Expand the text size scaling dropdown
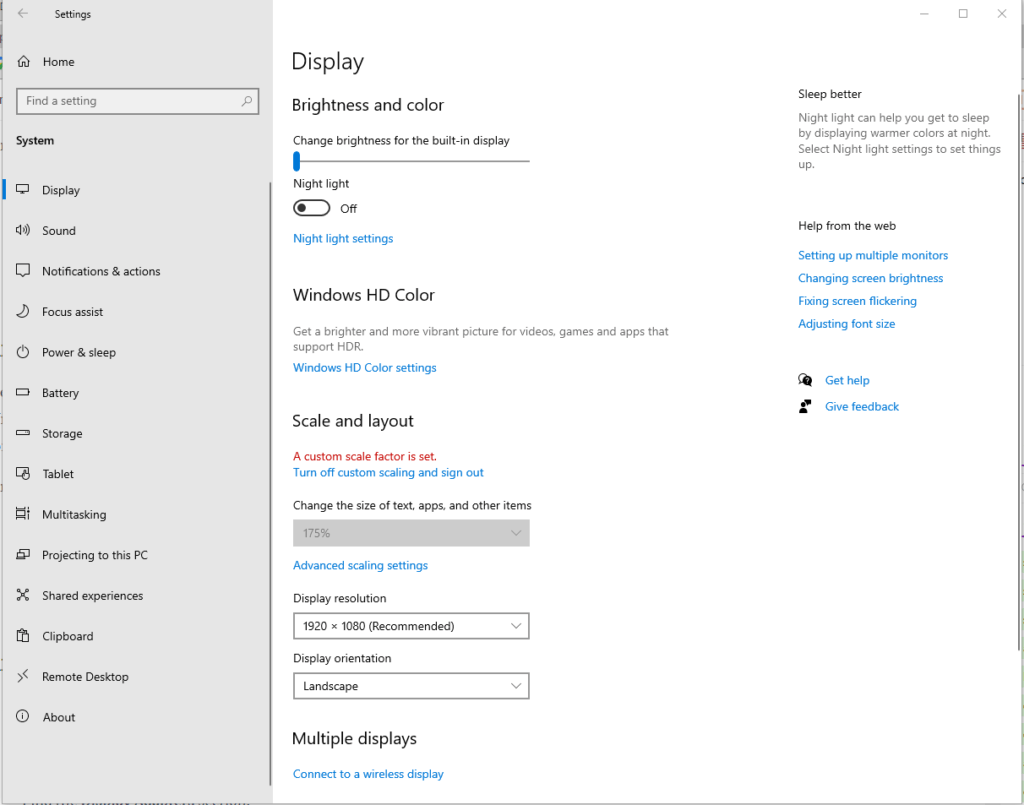Viewport: 1024px width, 805px height. 411,532
